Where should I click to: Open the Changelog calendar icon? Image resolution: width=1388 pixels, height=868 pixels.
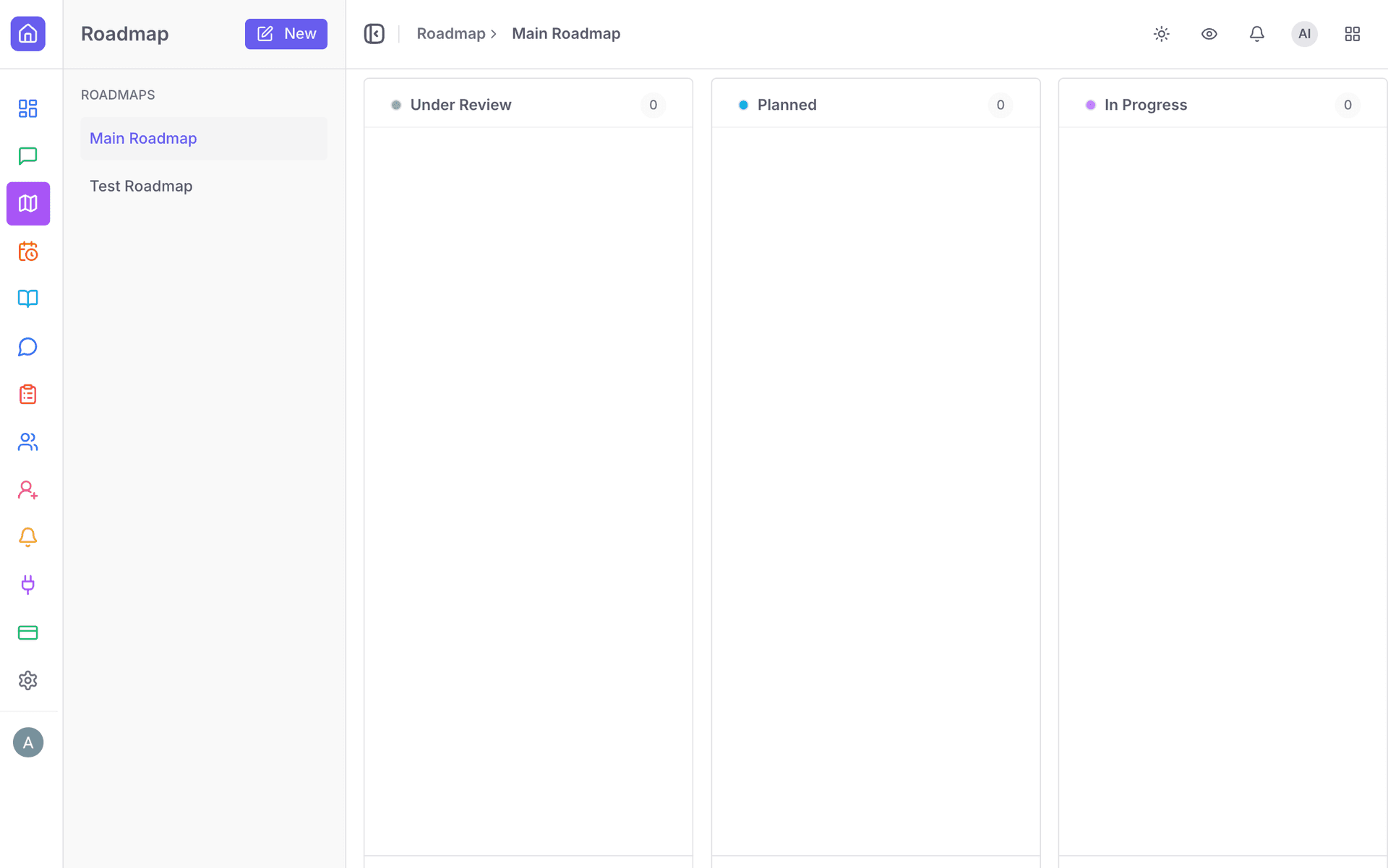tap(27, 251)
